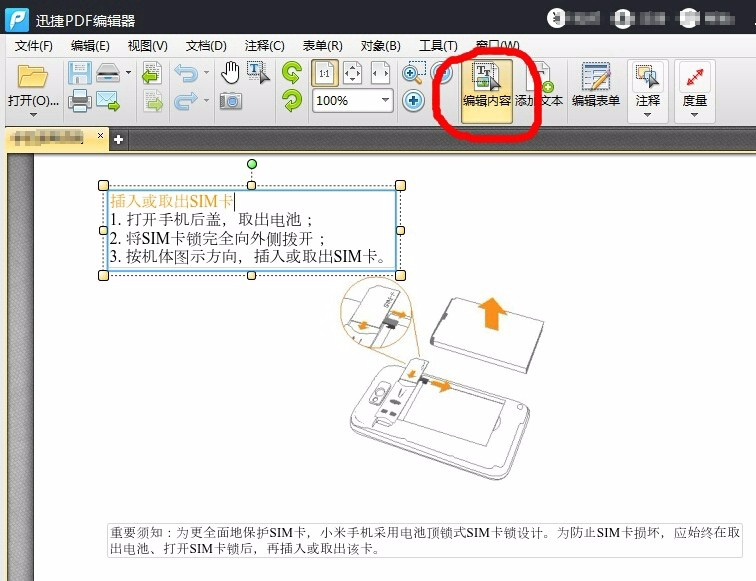The height and width of the screenshot is (581, 756).
Task: Click the app logo in title bar
Action: 17,20
